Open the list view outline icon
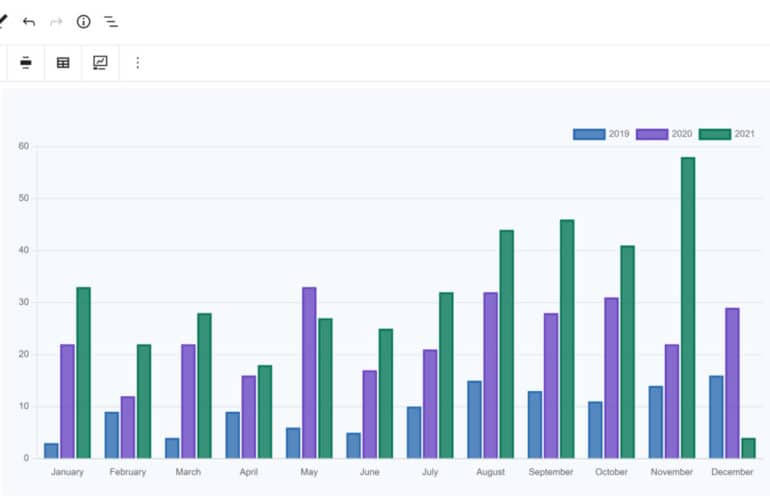 tap(111, 21)
